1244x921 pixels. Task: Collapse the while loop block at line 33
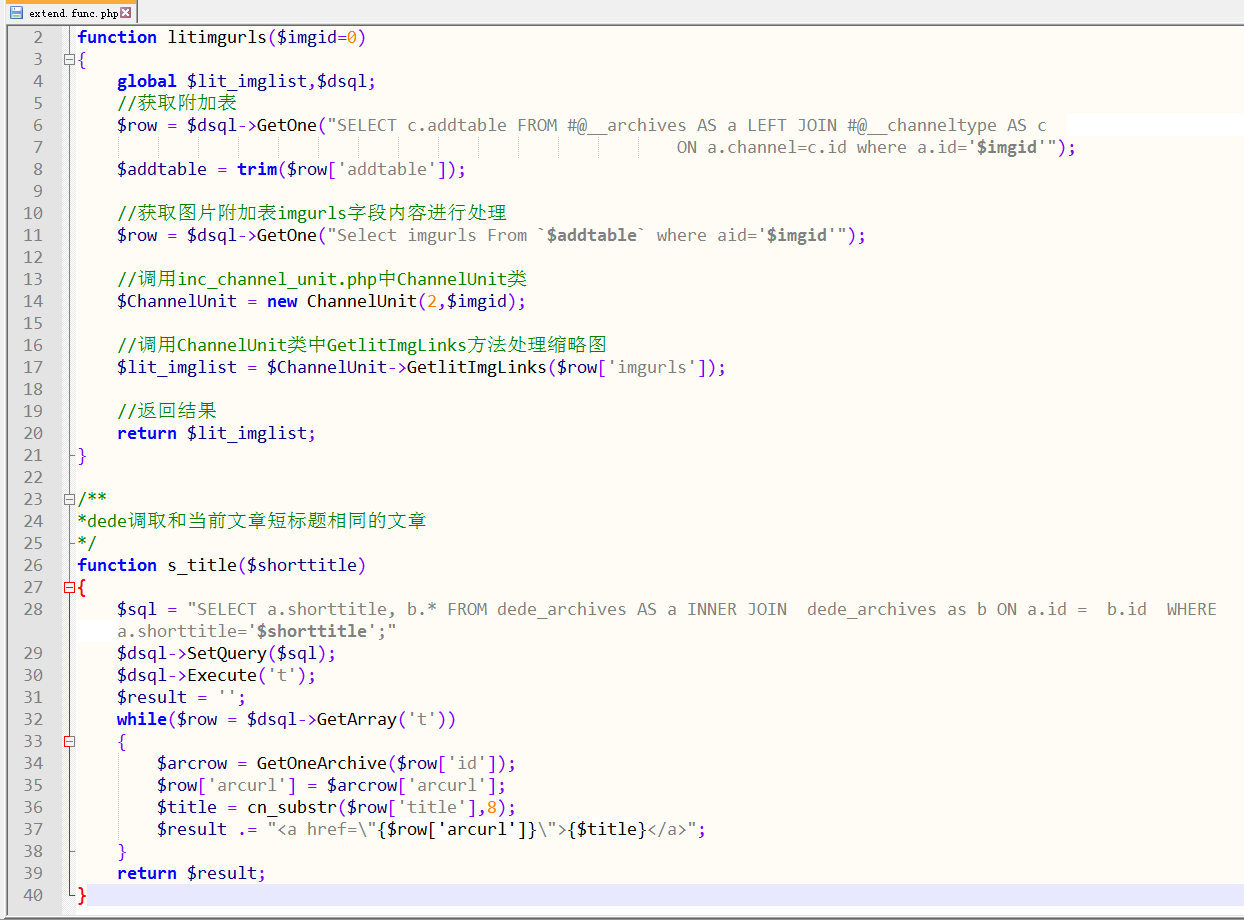[x=69, y=741]
